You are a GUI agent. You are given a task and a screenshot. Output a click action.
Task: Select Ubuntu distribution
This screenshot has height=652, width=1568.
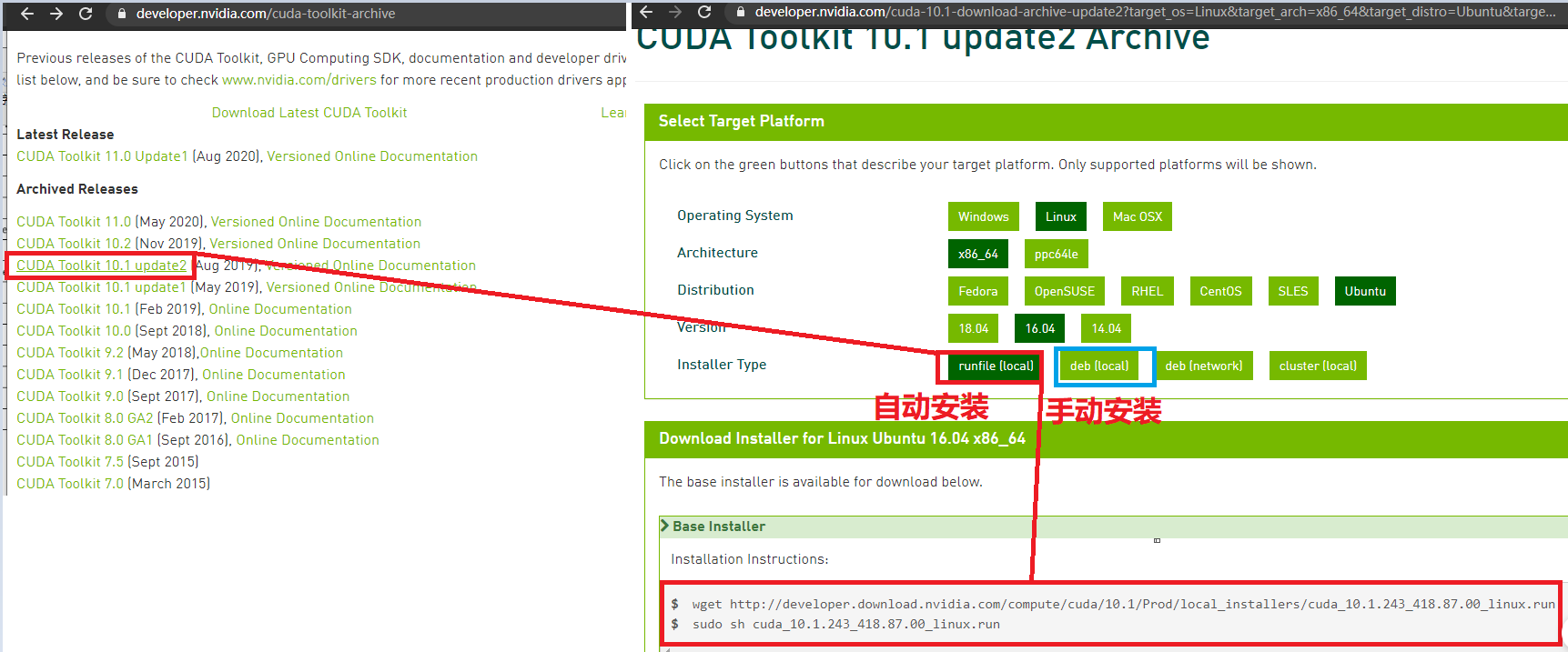point(1365,291)
